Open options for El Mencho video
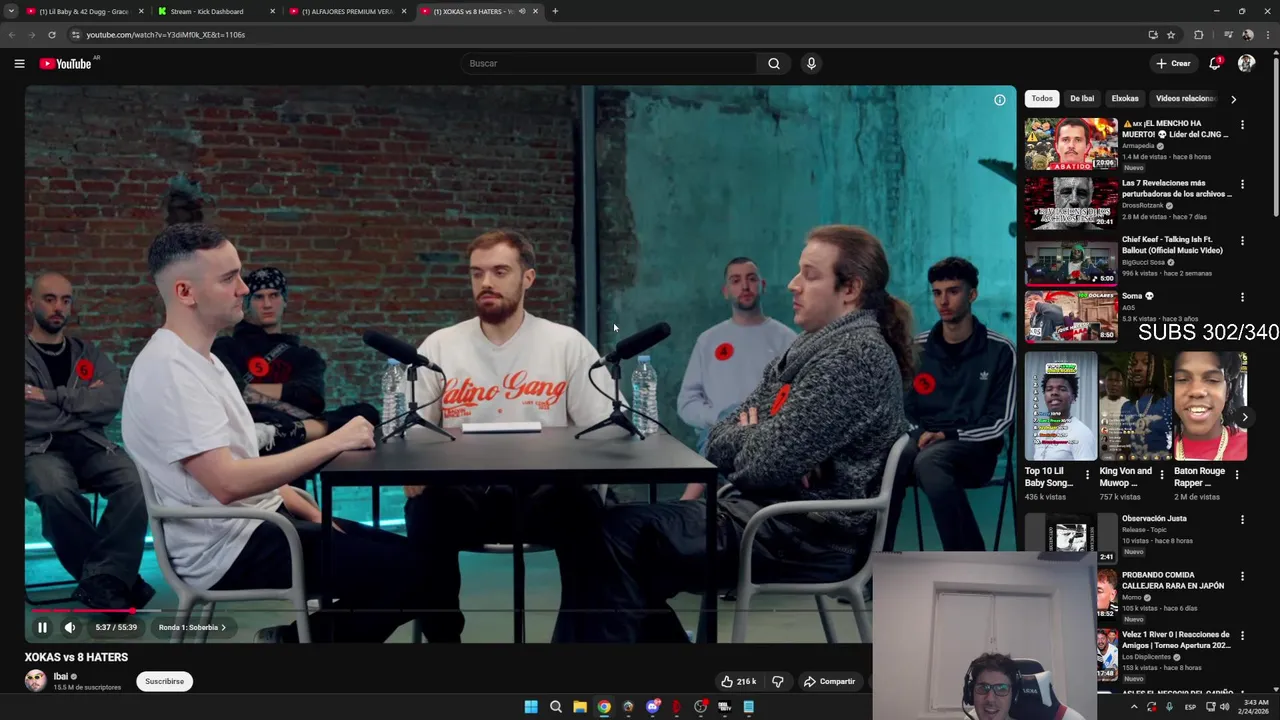Viewport: 1280px width, 720px height. point(1242,125)
